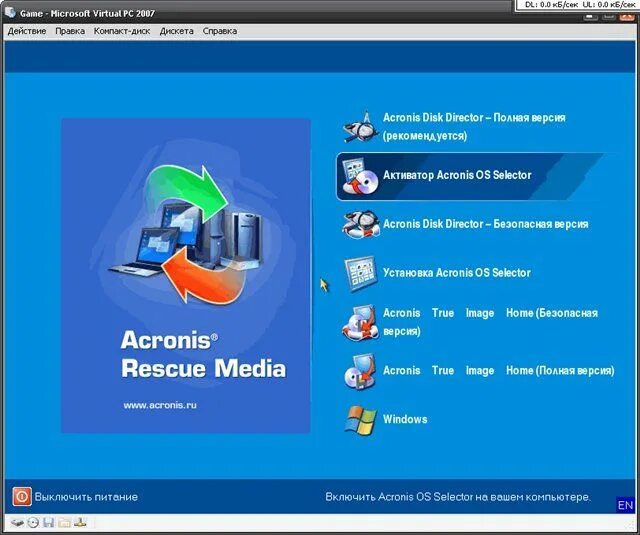The width and height of the screenshot is (640, 535).
Task: Open the Справка menu
Action: [220, 31]
